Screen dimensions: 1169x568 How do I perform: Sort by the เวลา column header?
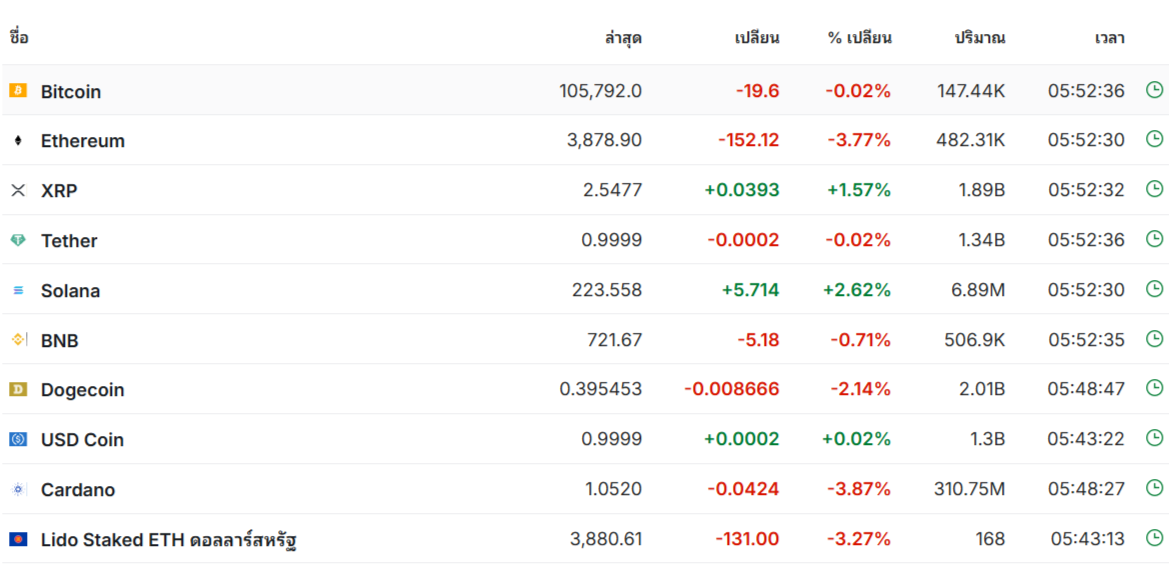click(1109, 38)
